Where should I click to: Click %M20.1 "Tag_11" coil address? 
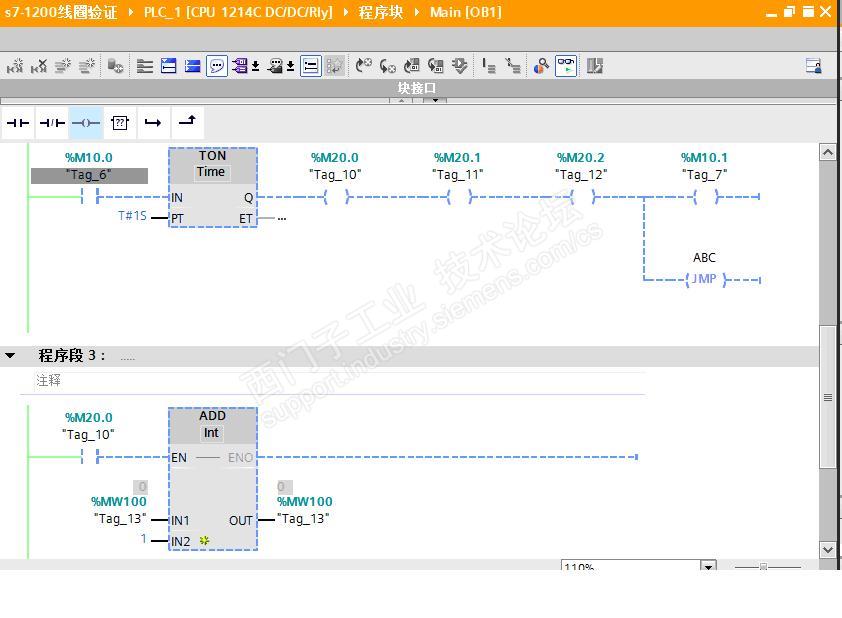coord(457,157)
